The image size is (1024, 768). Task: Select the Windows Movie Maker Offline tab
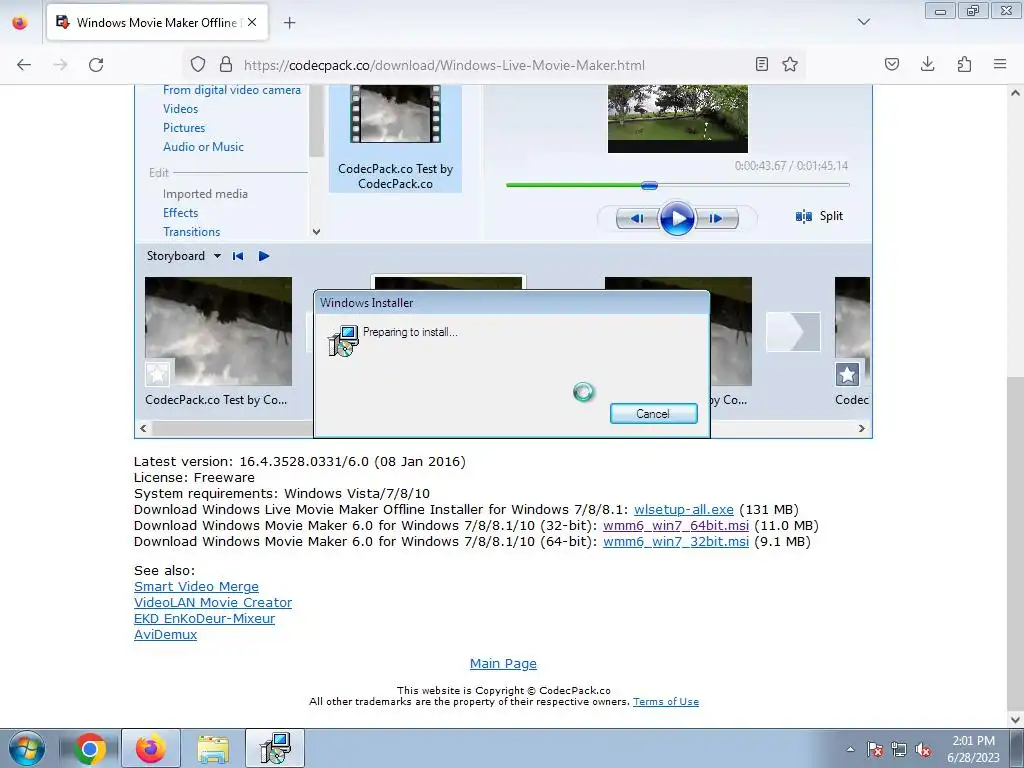[157, 23]
